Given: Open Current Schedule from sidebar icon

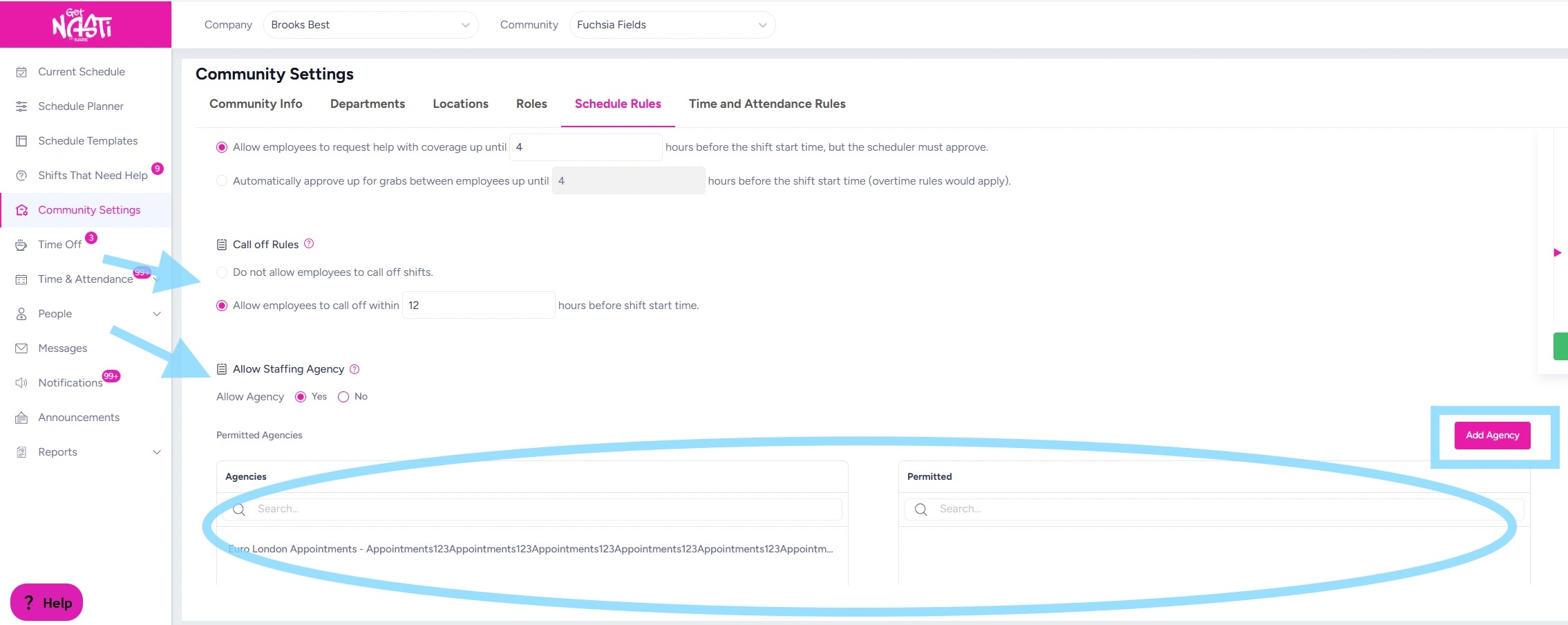Looking at the screenshot, I should tap(21, 72).
